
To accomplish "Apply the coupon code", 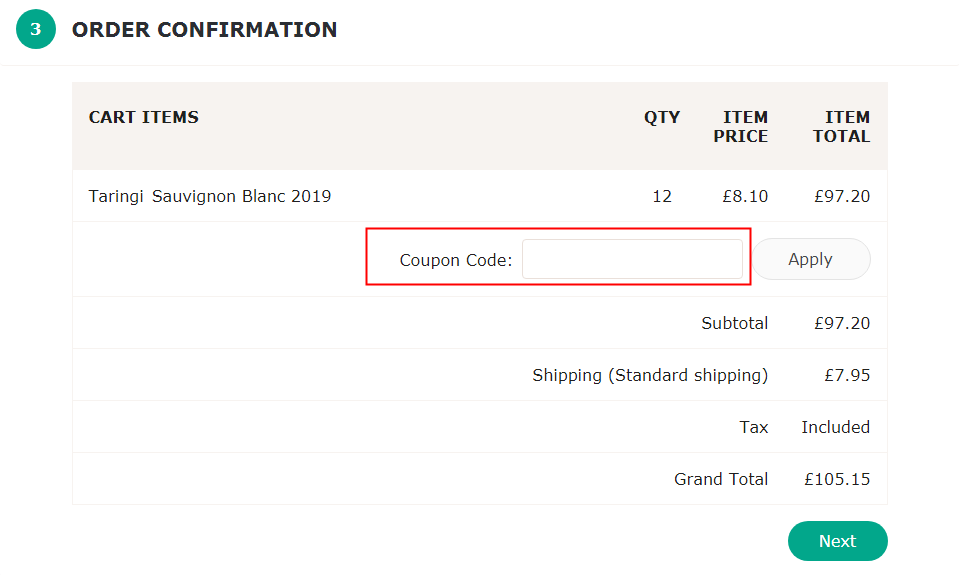I will [810, 259].
